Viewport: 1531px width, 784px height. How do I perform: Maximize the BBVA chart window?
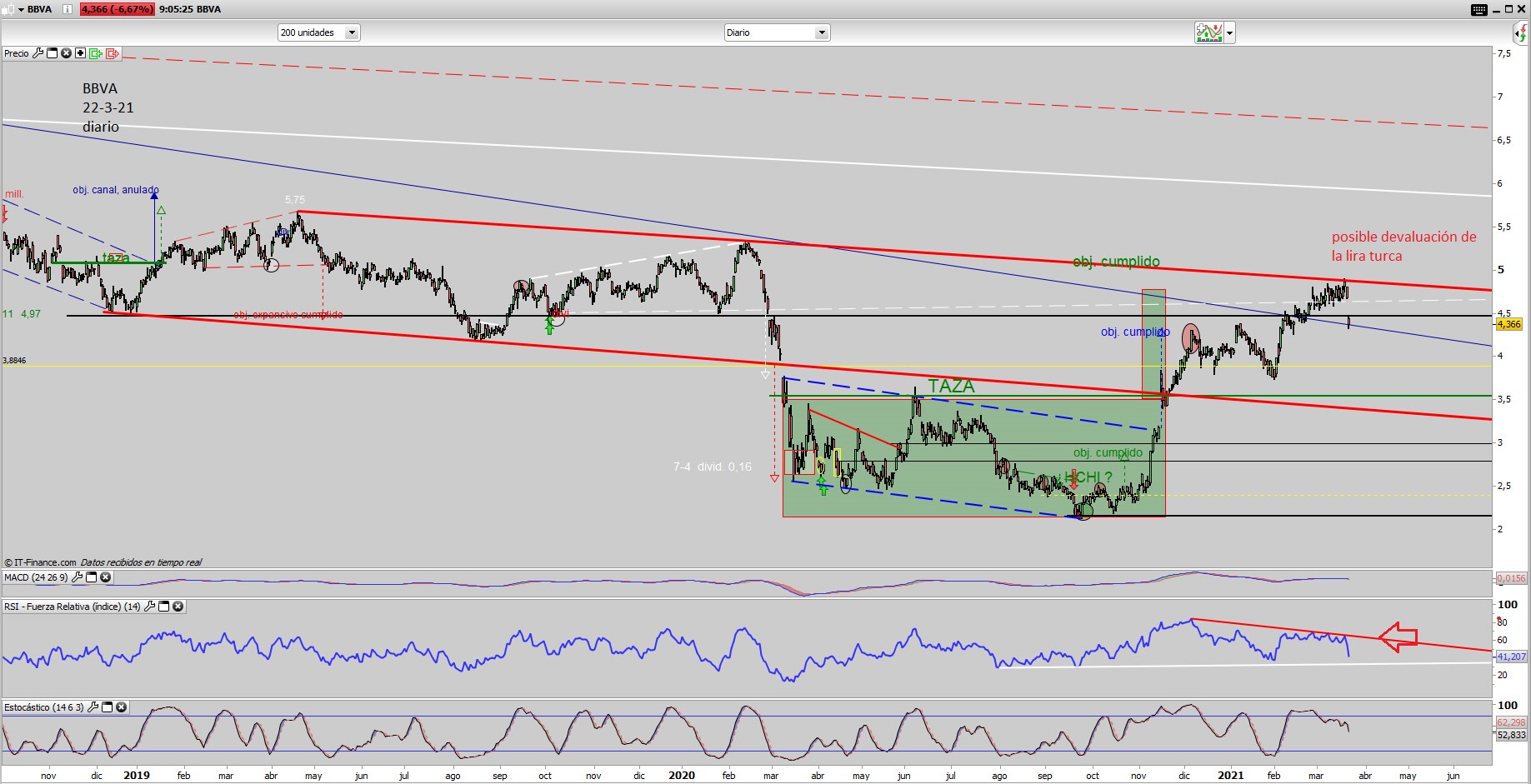click(1508, 9)
